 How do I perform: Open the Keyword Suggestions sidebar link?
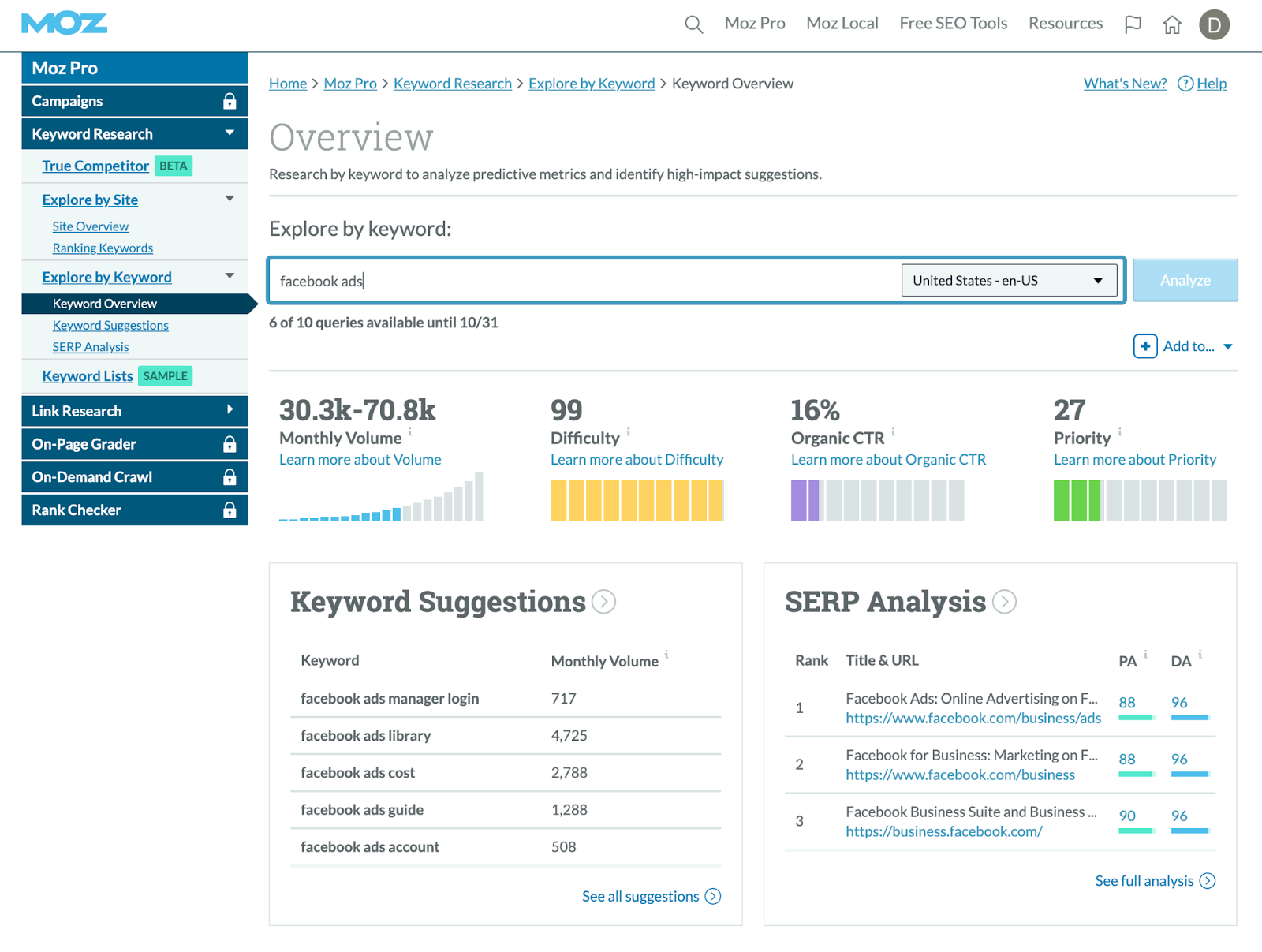(110, 326)
